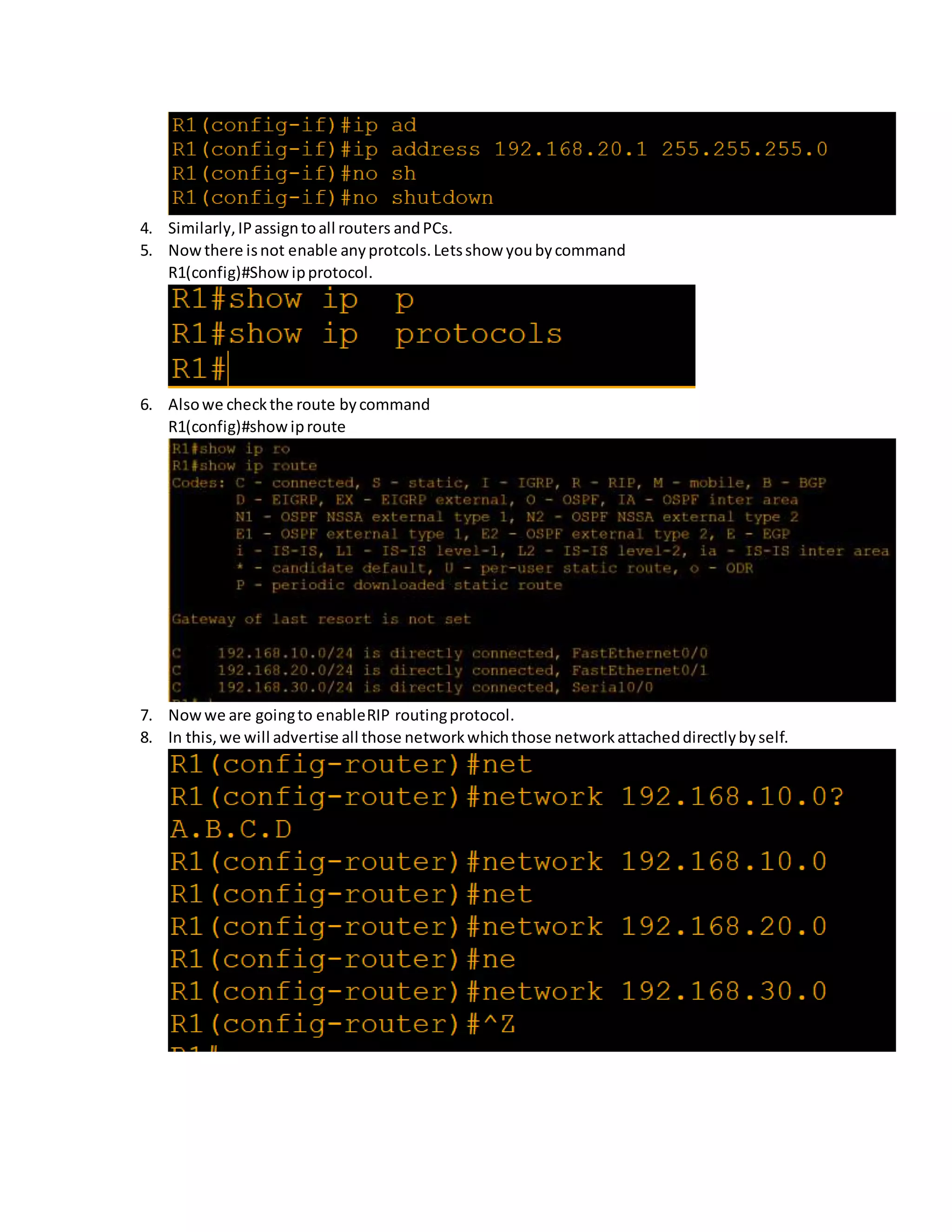Screen dimensions: 952x1232
Task: Click step 4 text about IP assign
Action: tap(310, 228)
